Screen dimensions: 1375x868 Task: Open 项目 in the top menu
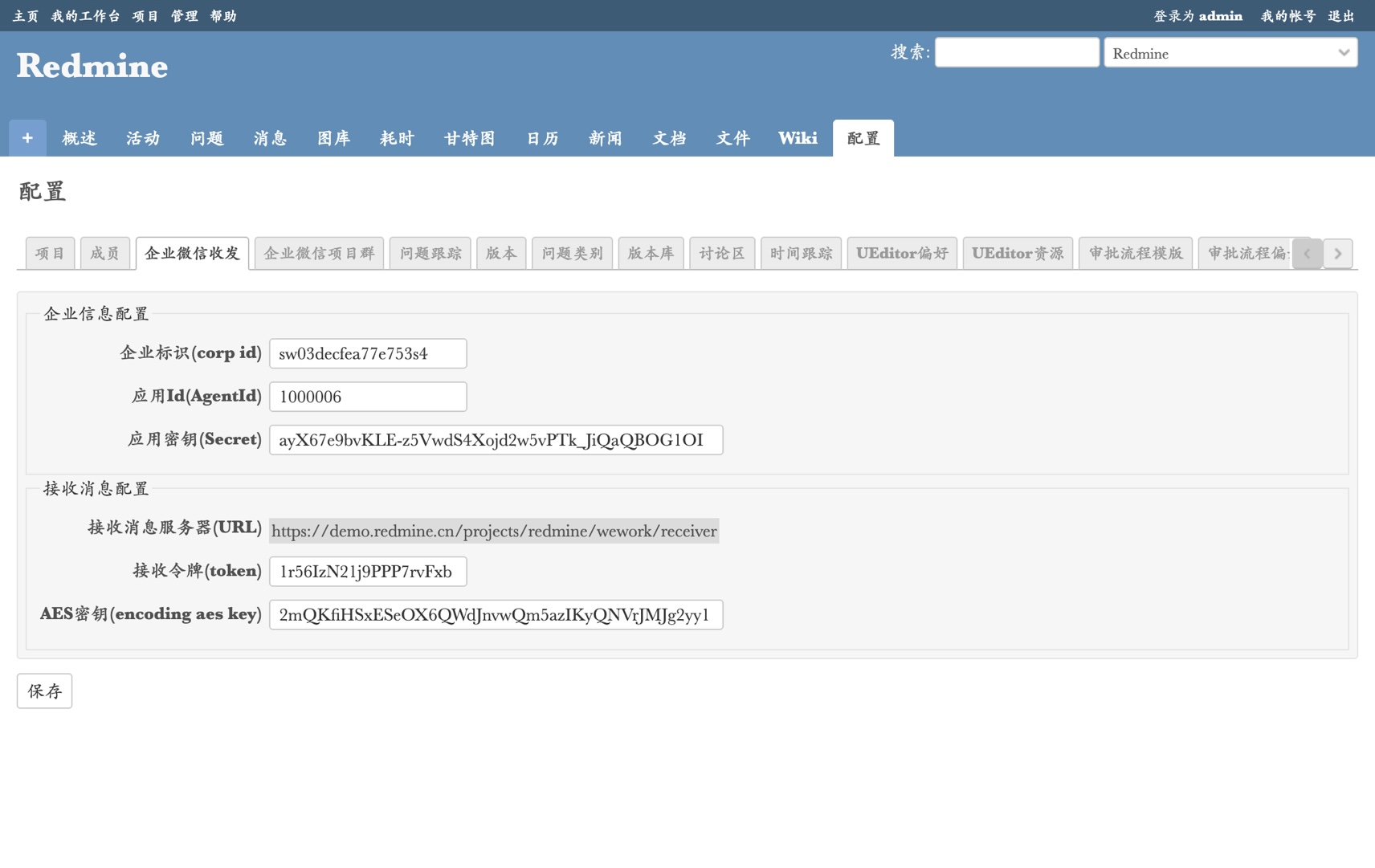(x=145, y=16)
